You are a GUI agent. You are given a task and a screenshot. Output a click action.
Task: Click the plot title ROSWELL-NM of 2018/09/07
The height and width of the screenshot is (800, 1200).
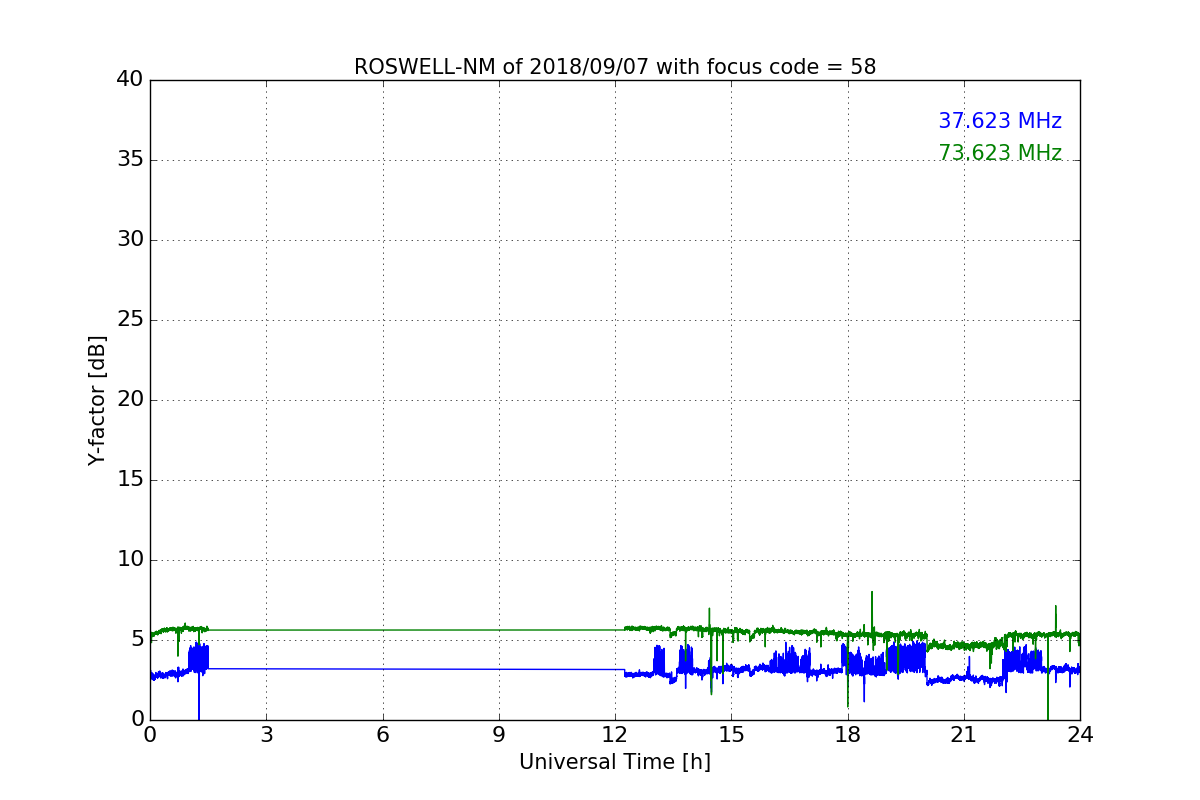coord(615,67)
